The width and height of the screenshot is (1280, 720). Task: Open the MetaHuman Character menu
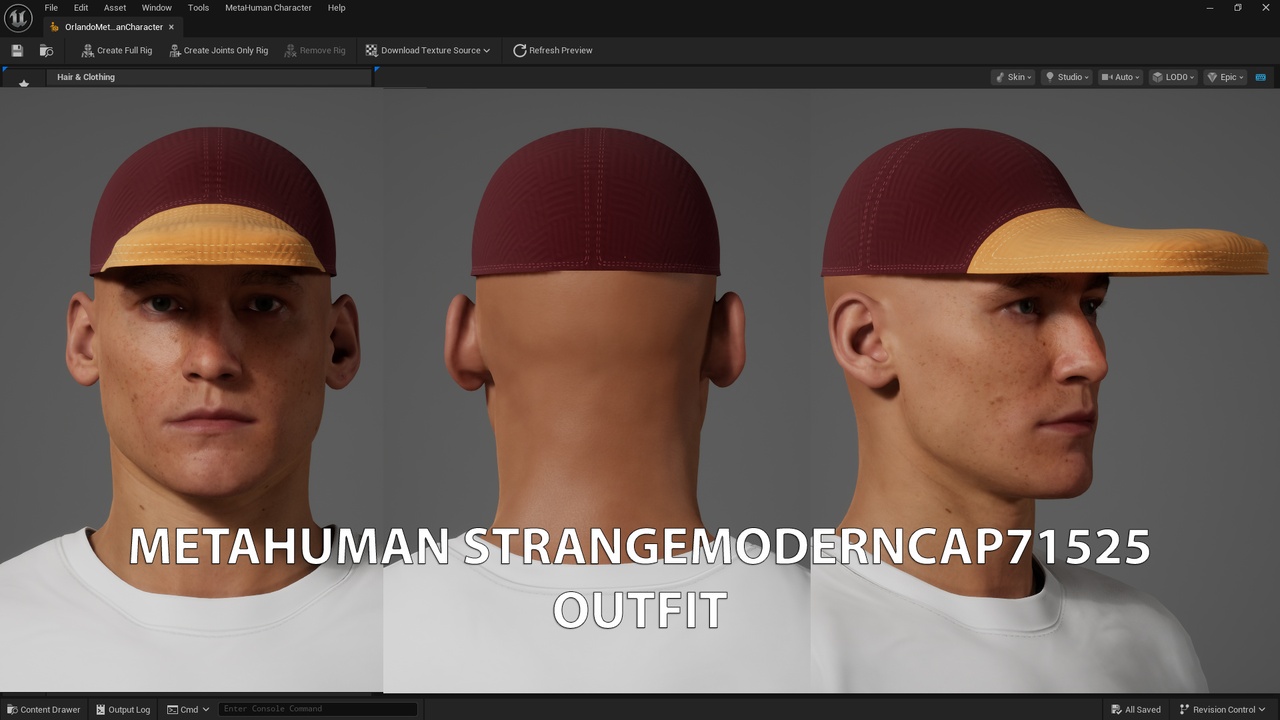point(268,7)
